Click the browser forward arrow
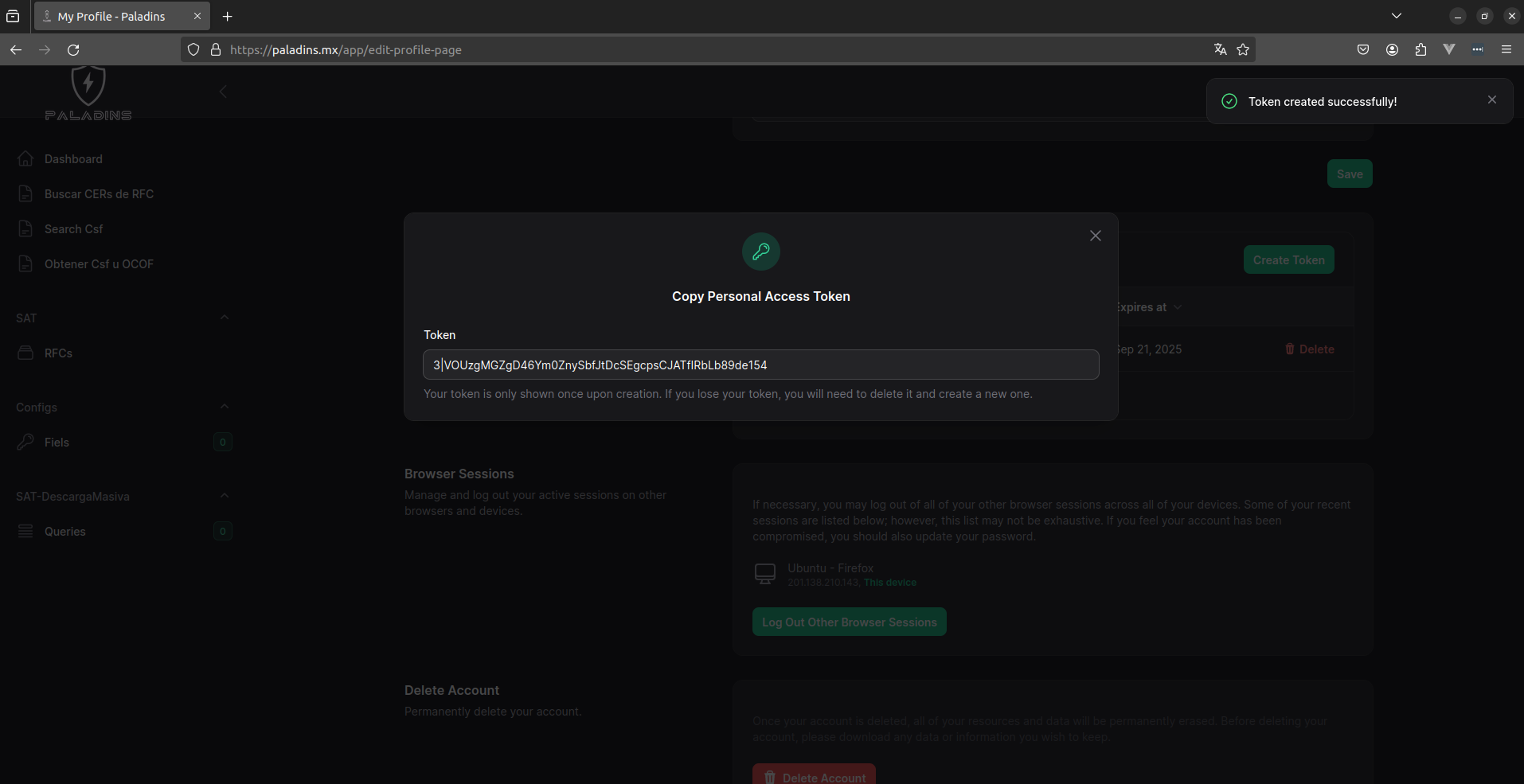The height and width of the screenshot is (784, 1524). point(45,49)
